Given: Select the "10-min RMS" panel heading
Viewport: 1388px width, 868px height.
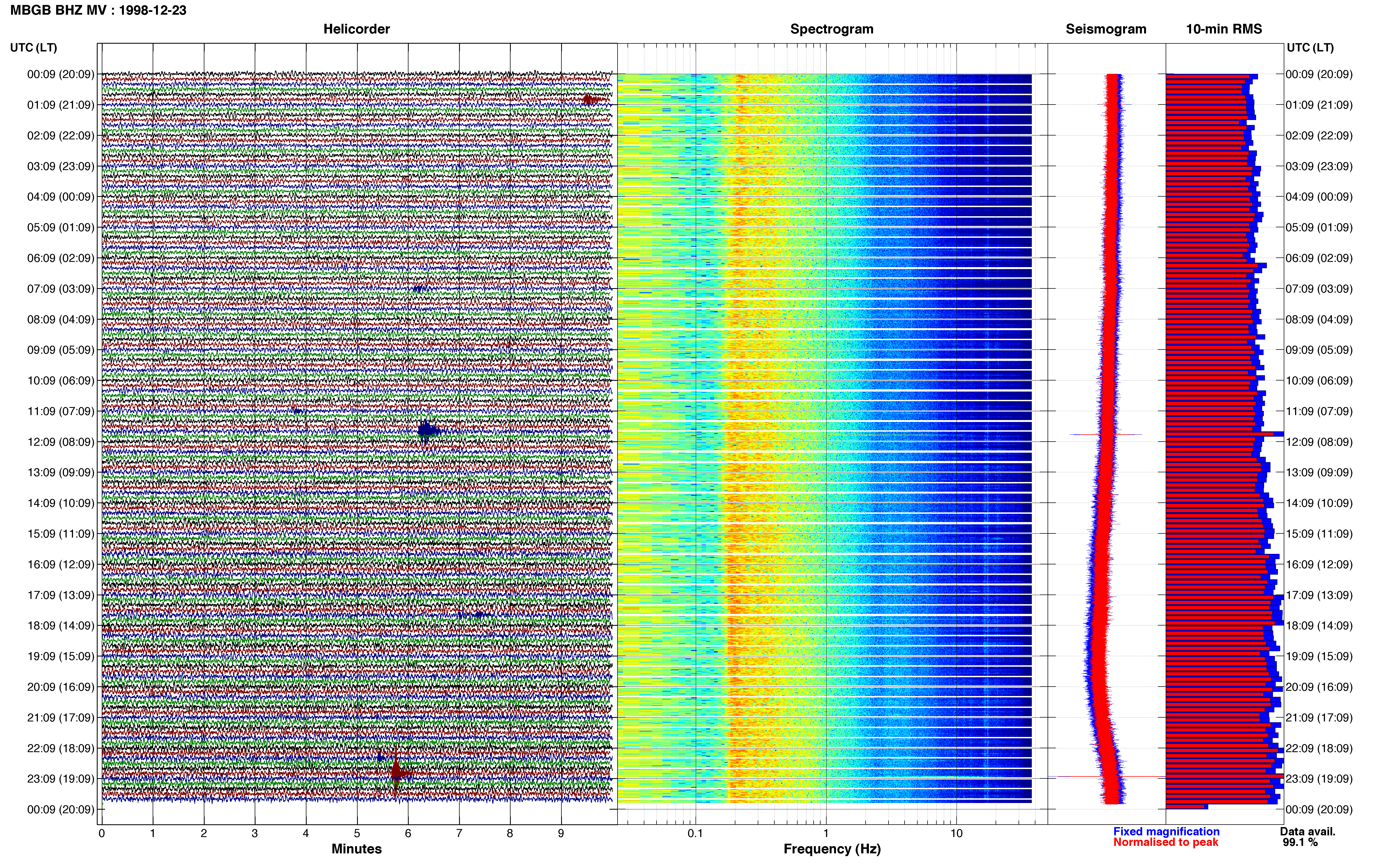Looking at the screenshot, I should pyautogui.click(x=1224, y=29).
